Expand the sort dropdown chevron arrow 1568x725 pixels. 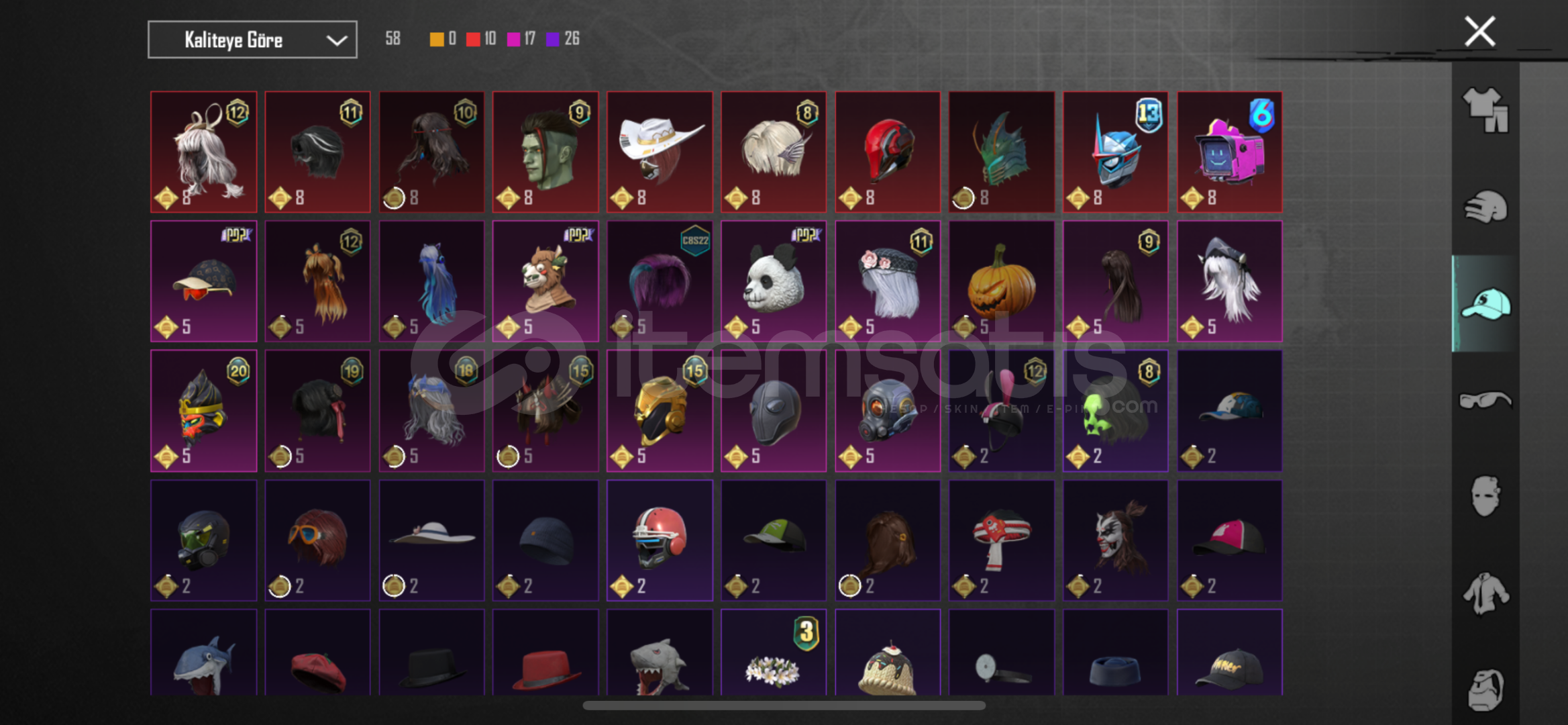[x=336, y=40]
